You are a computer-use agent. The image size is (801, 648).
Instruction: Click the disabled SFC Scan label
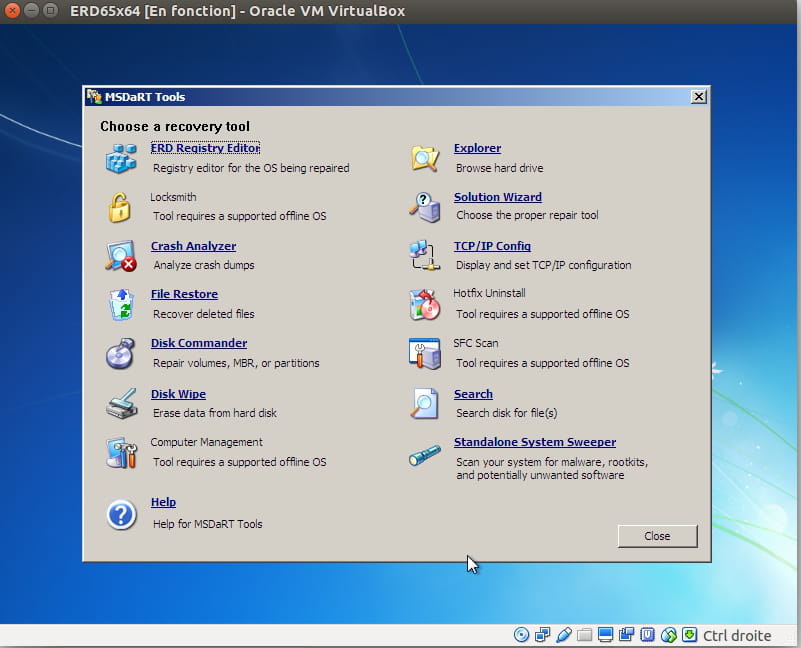476,343
